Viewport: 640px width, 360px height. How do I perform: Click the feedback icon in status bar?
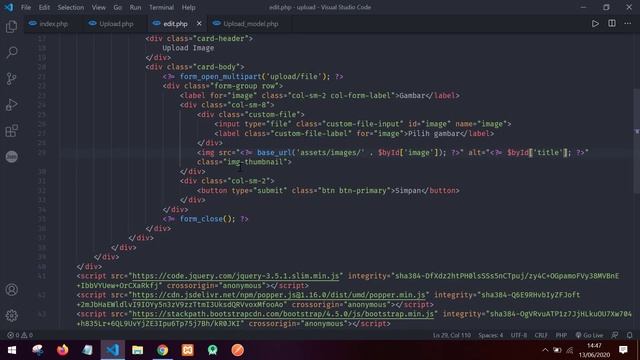[x=615, y=335]
